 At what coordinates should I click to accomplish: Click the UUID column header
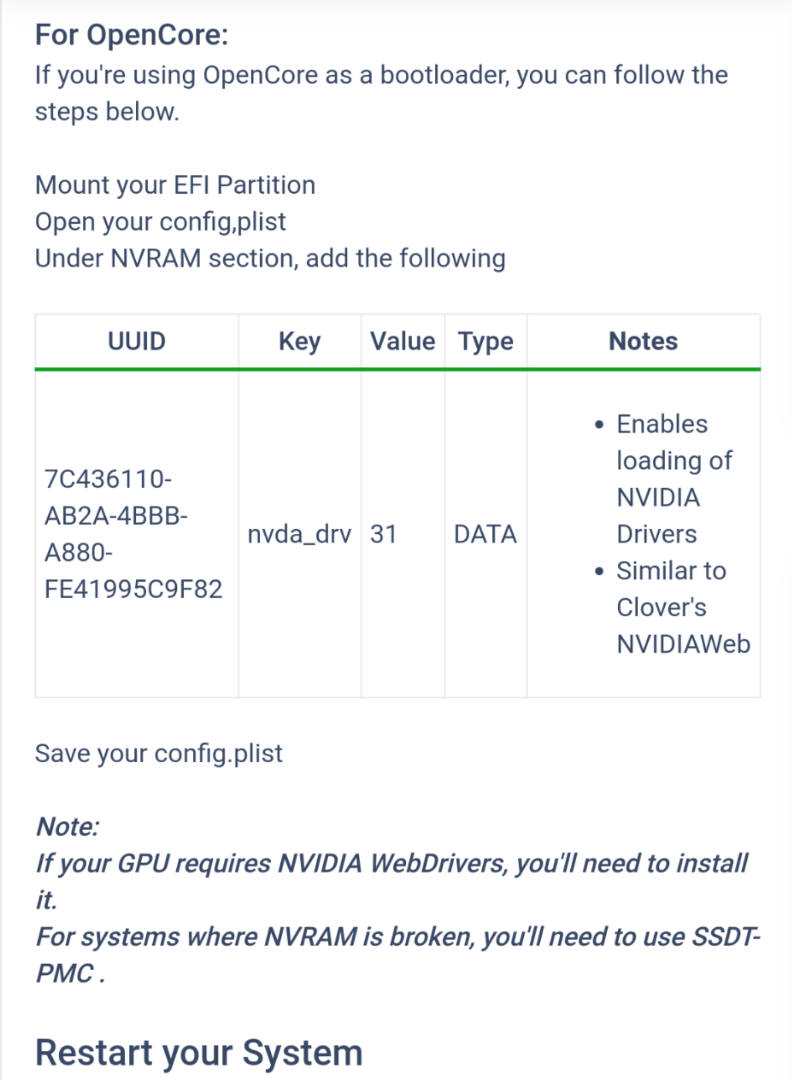point(136,341)
